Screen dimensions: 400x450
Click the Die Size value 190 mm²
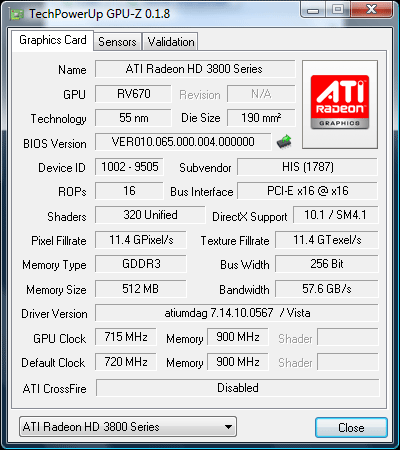click(261, 118)
